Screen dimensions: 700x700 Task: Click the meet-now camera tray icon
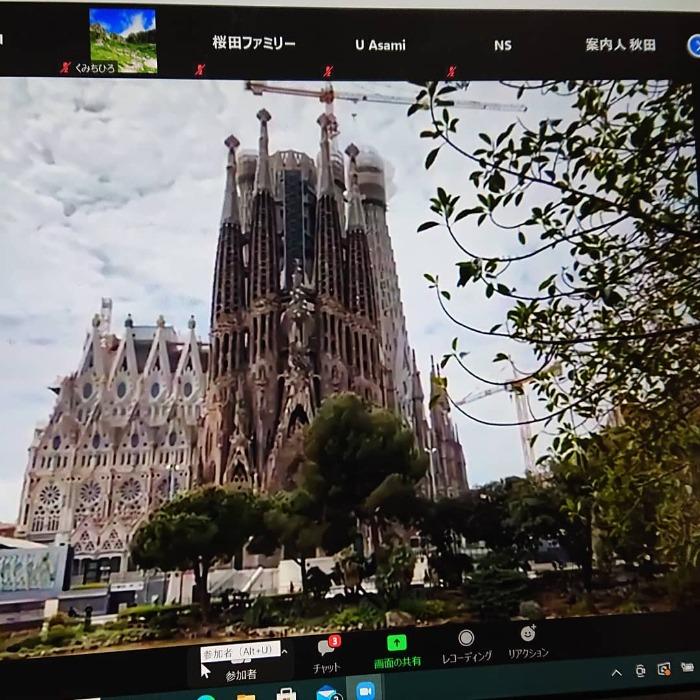pyautogui.click(x=641, y=671)
